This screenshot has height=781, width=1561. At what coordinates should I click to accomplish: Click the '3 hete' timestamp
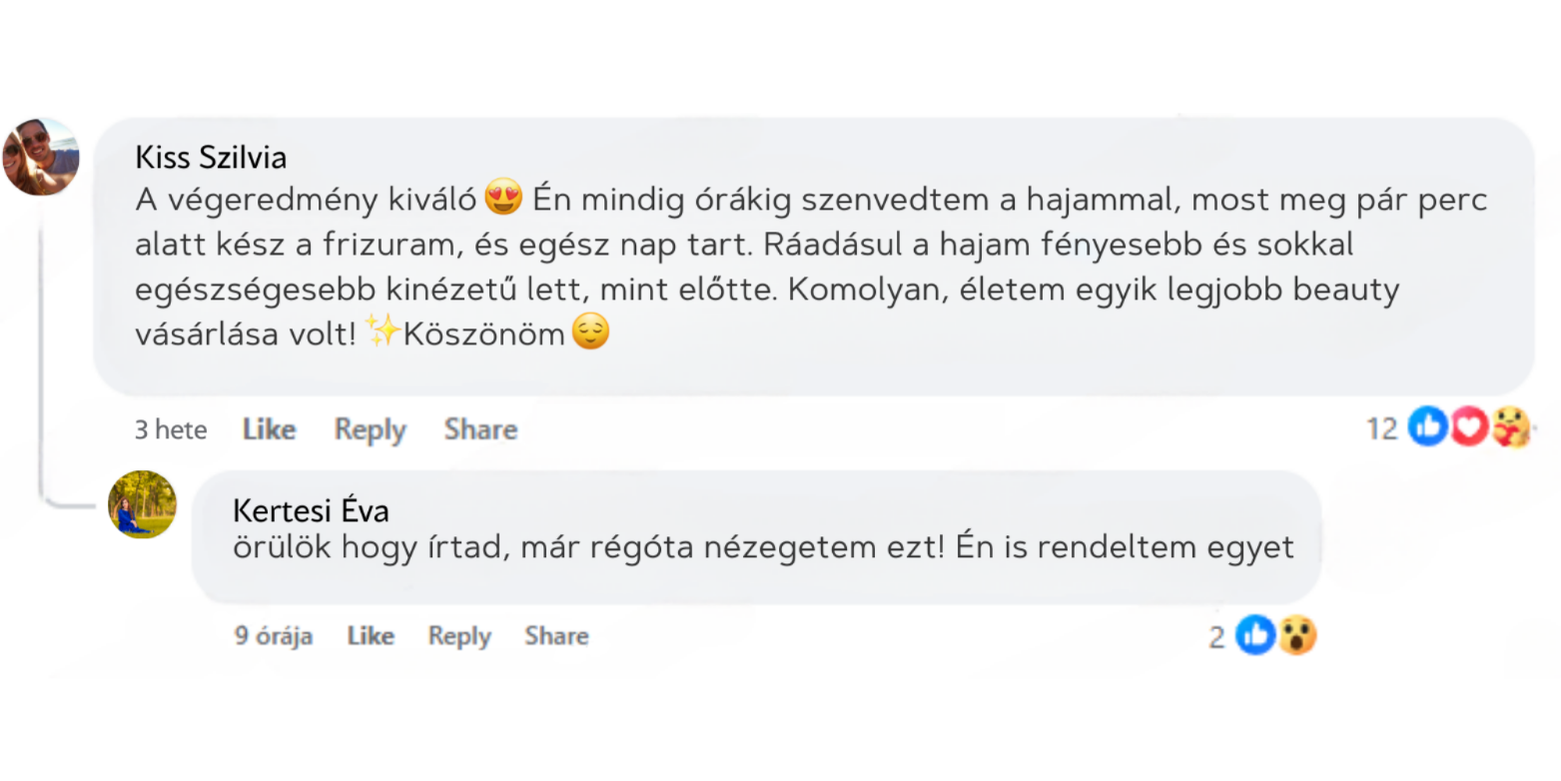click(x=171, y=430)
